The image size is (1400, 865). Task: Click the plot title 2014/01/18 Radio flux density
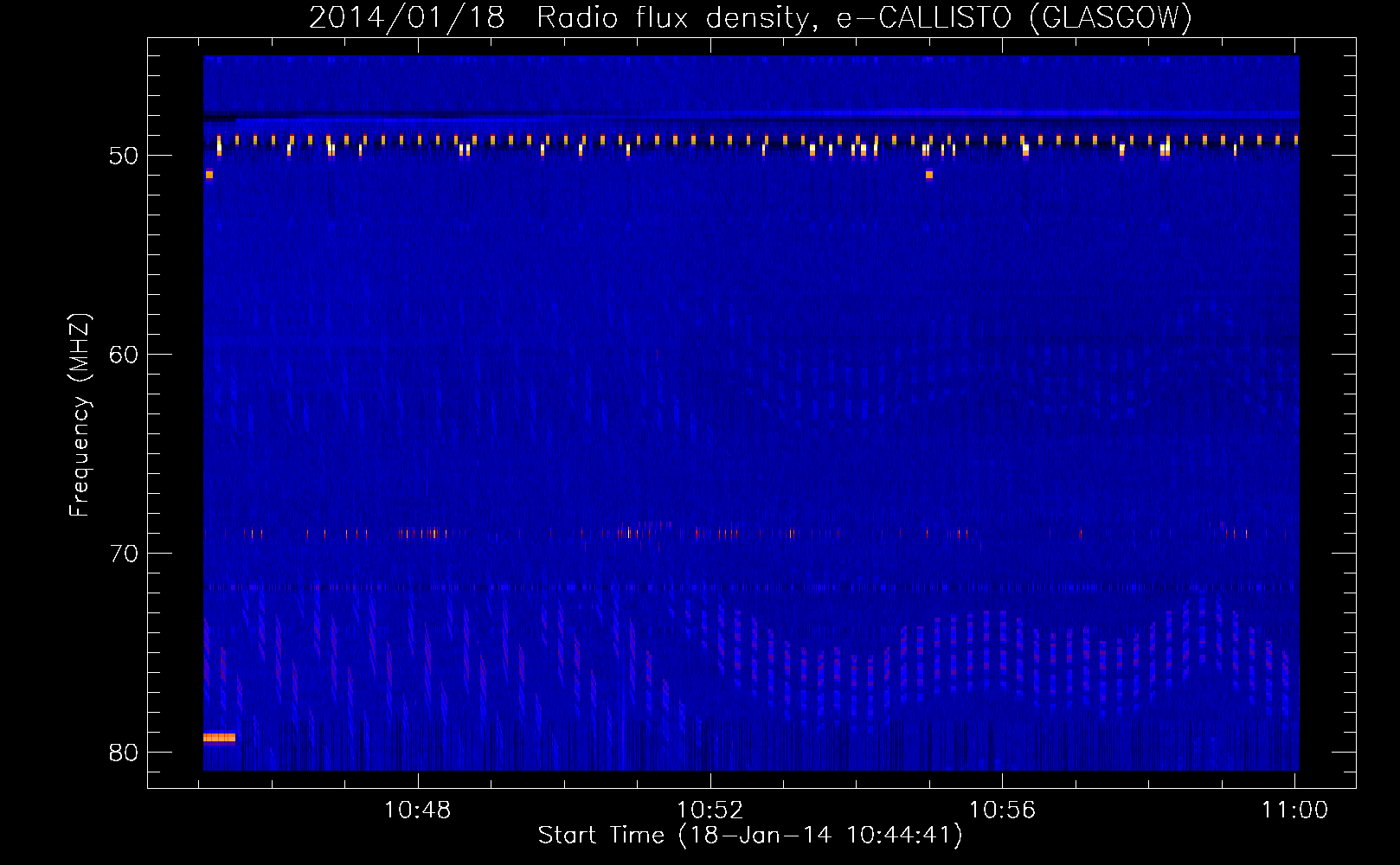[x=750, y=17]
